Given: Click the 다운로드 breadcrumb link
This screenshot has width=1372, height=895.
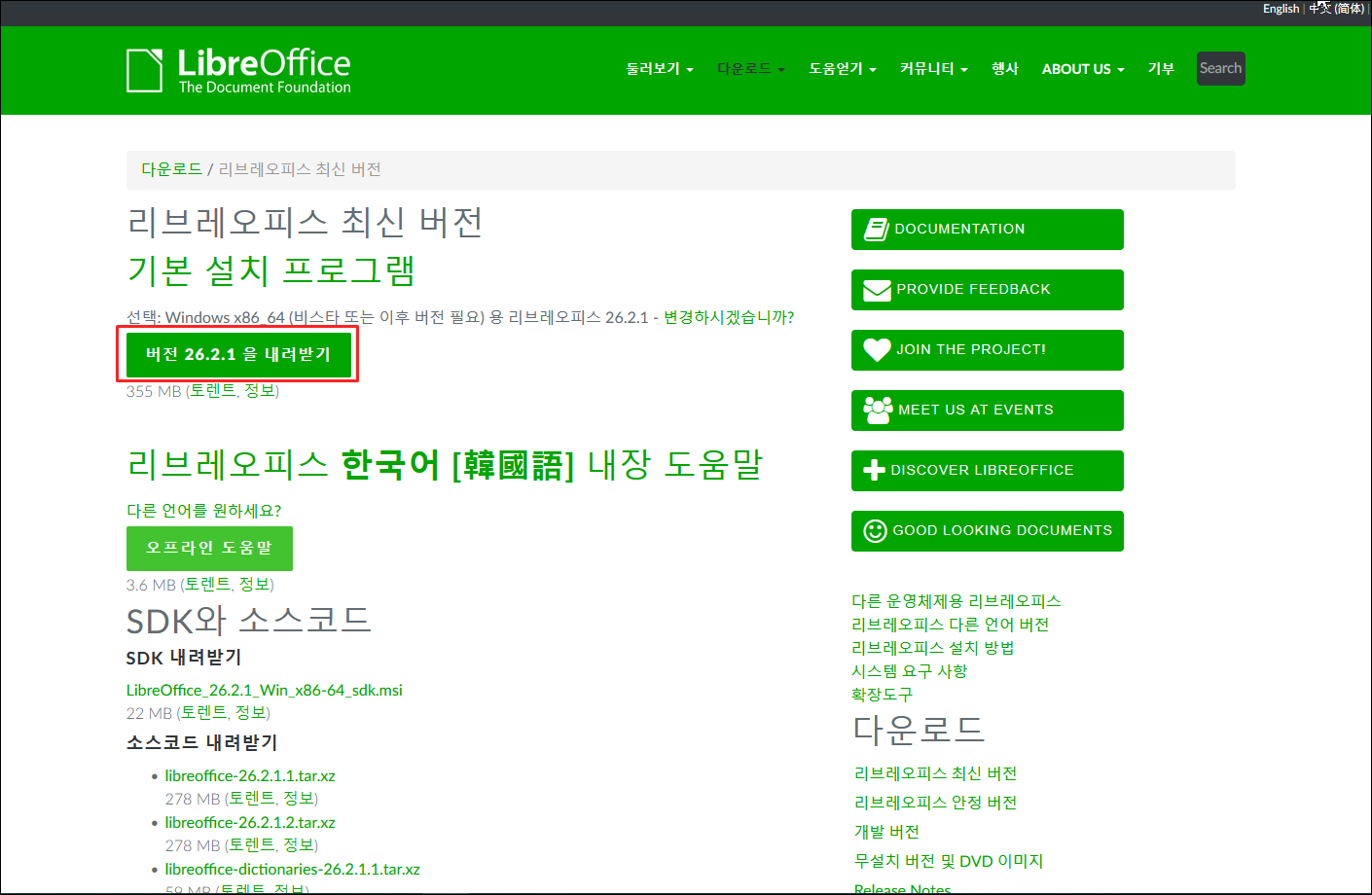Looking at the screenshot, I should [x=171, y=169].
